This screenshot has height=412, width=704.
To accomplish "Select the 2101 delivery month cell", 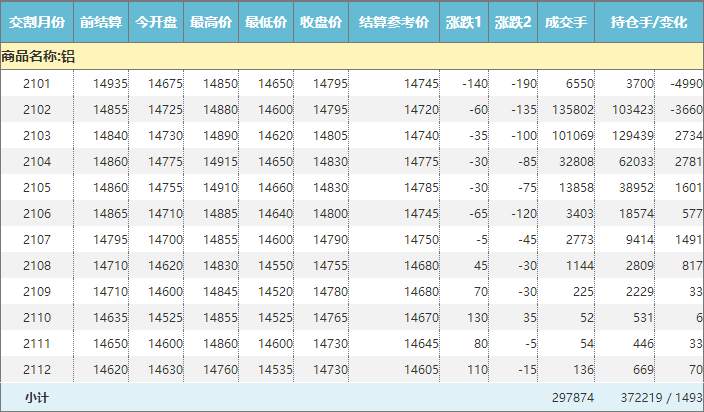I will click(x=37, y=83).
